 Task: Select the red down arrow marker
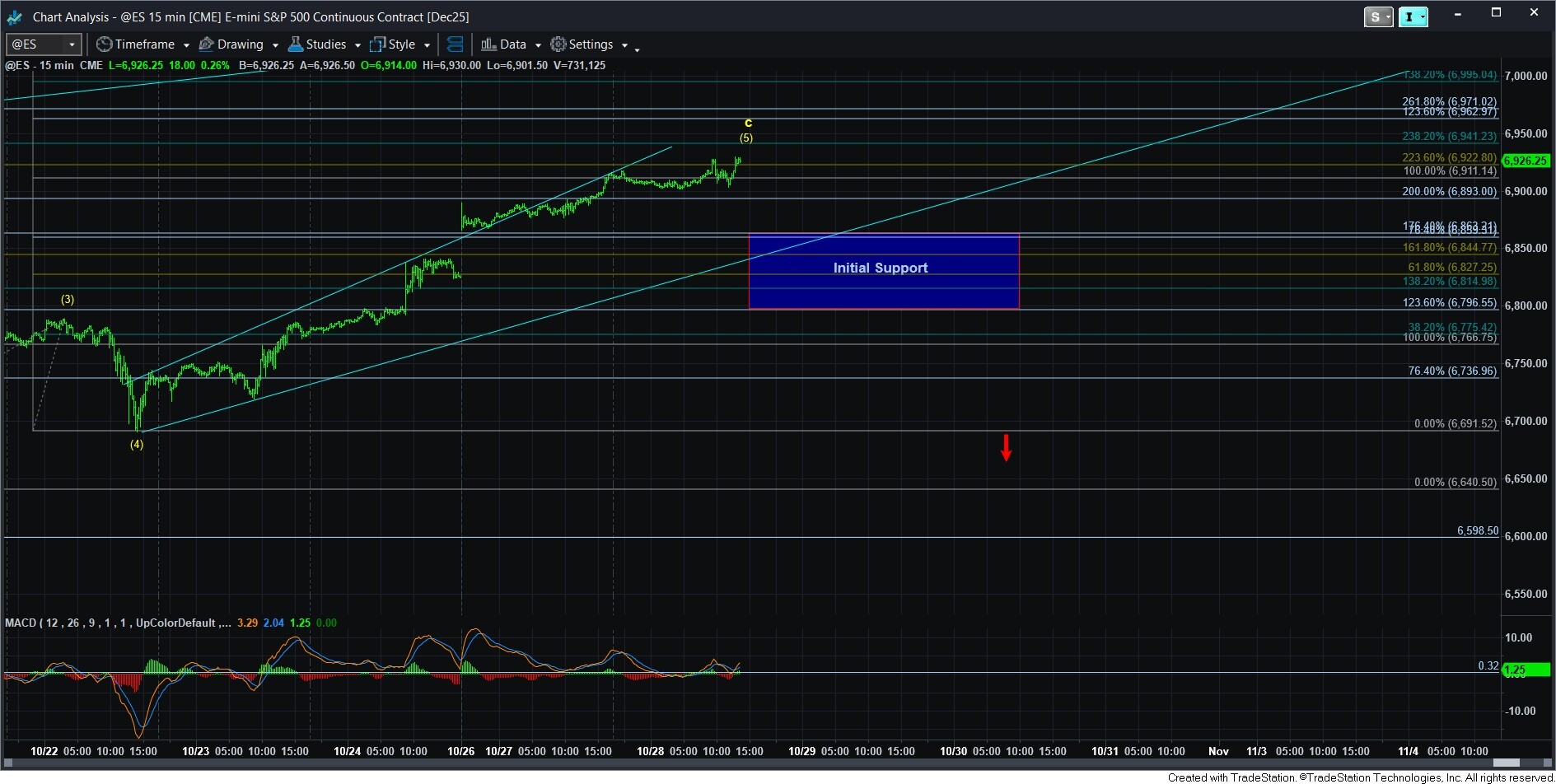point(1006,447)
